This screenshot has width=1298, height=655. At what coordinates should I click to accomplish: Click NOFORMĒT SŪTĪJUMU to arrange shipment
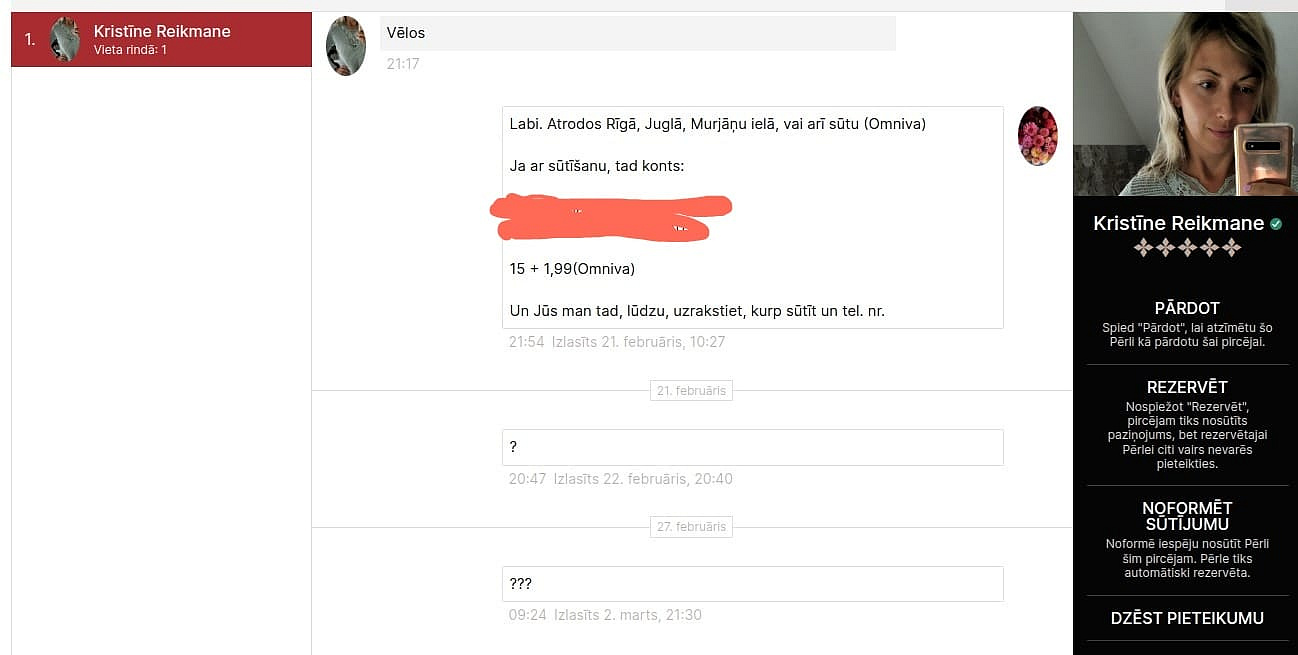[1187, 516]
